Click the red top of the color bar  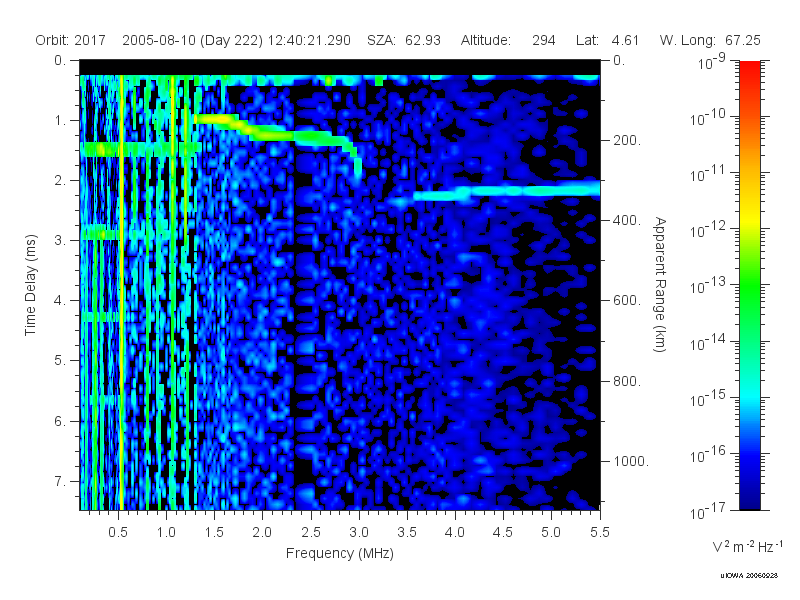pyautogui.click(x=749, y=69)
